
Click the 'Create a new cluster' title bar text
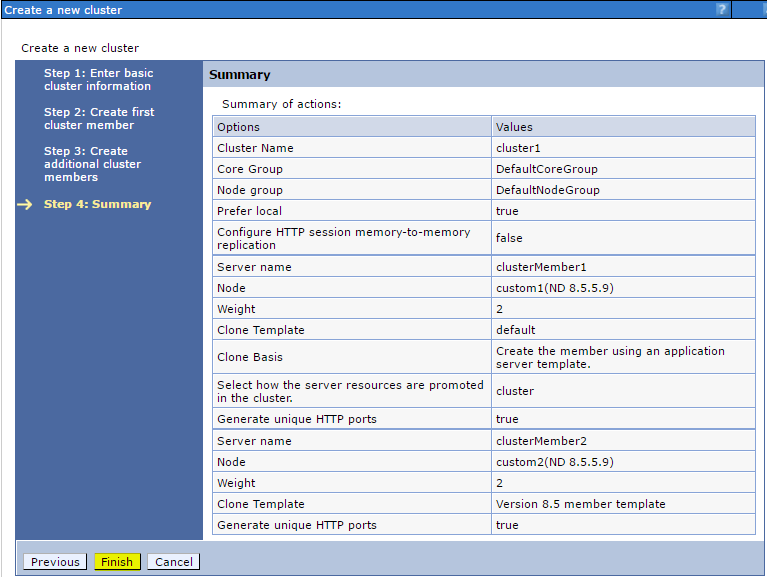coord(63,10)
